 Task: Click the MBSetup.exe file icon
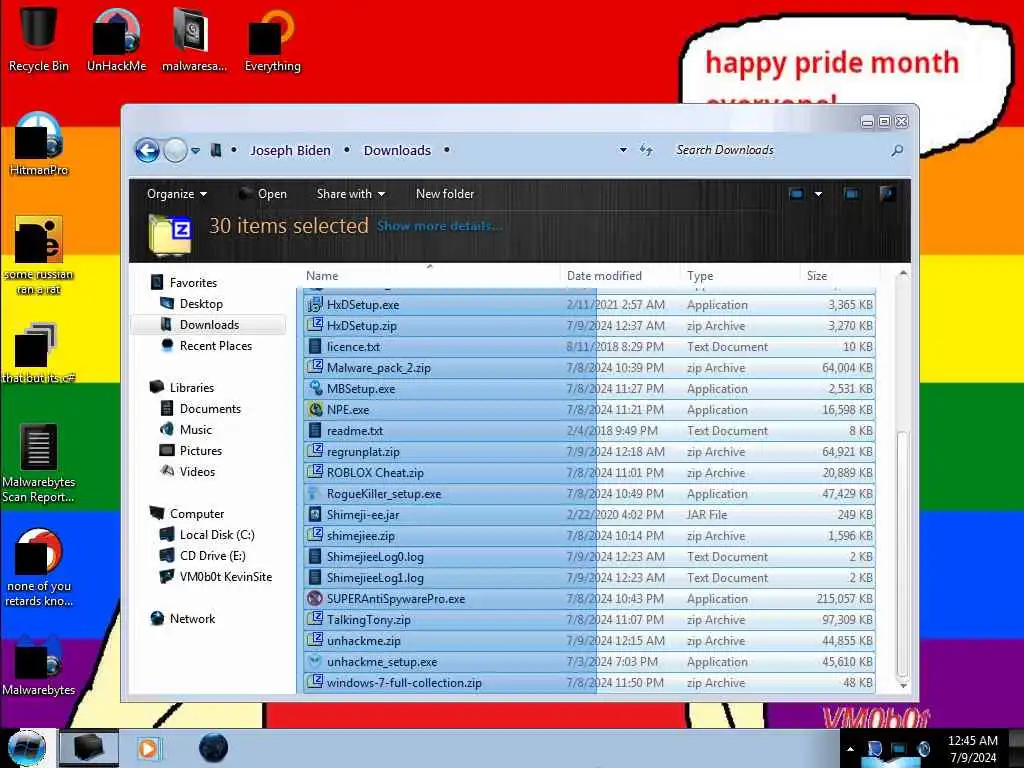[315, 389]
